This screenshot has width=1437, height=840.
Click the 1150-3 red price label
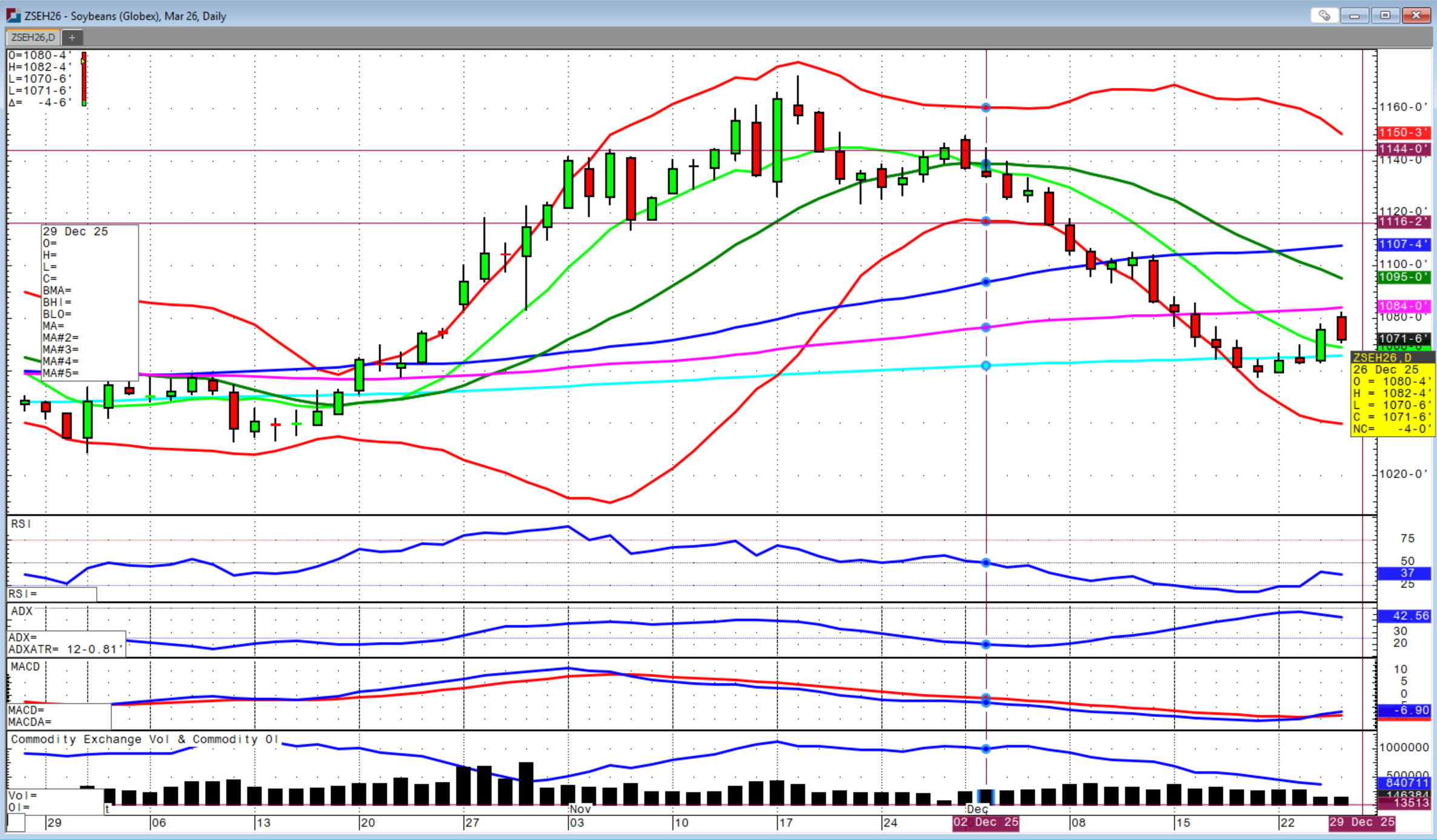click(1404, 133)
